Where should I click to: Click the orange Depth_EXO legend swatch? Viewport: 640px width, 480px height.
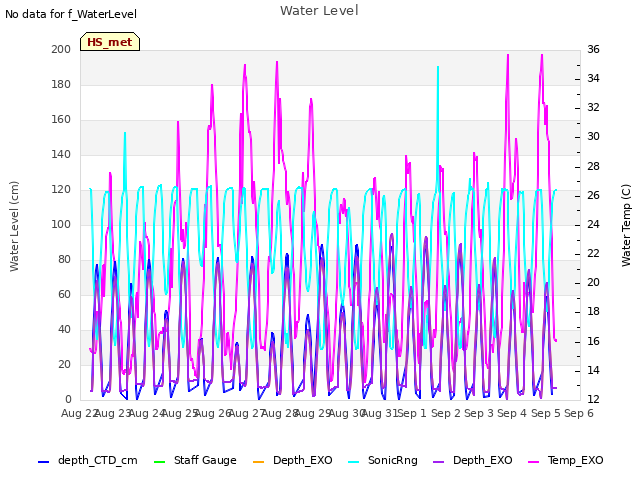(259, 462)
